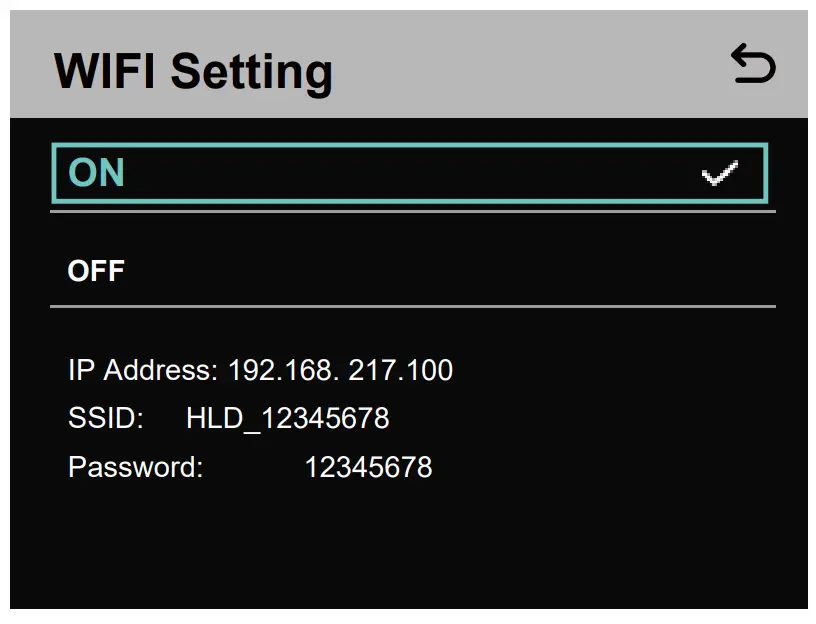Click the teal ON text label

tap(96, 174)
